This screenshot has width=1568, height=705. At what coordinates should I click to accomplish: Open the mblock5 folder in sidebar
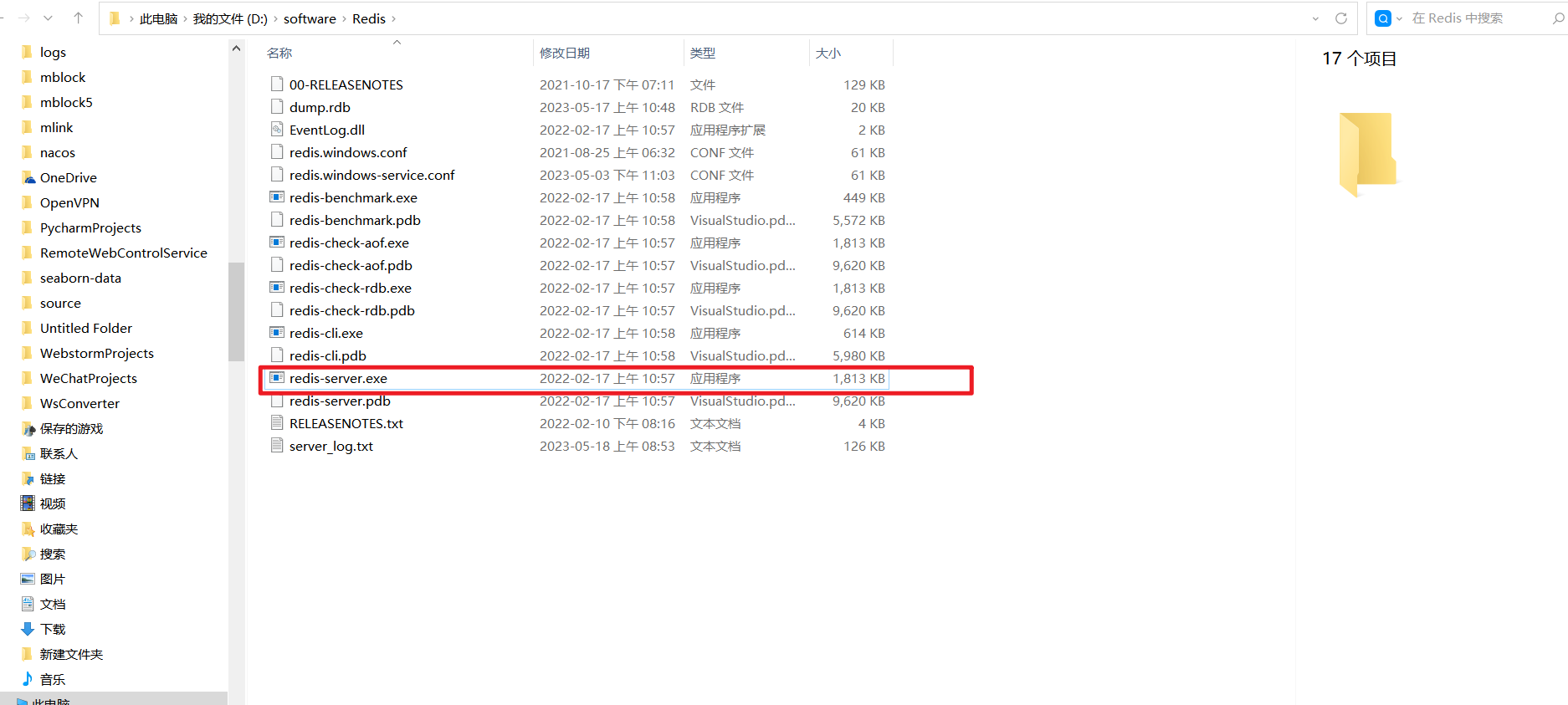[x=66, y=102]
